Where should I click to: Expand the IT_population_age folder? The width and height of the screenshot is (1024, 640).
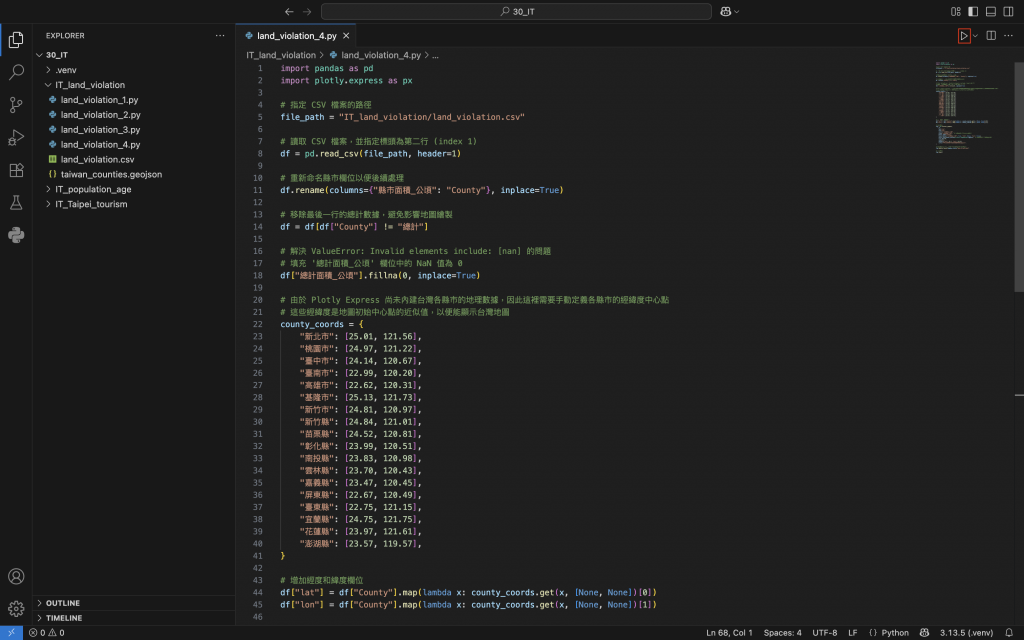click(93, 189)
